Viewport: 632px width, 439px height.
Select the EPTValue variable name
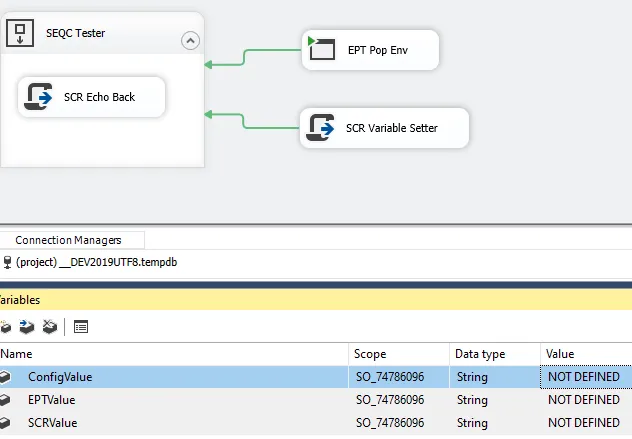(x=51, y=400)
